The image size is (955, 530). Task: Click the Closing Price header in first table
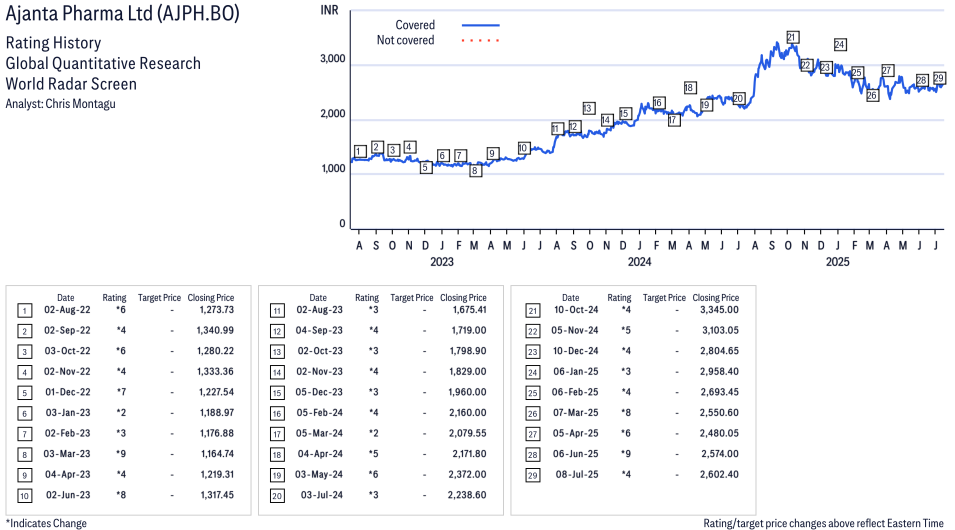[211, 298]
